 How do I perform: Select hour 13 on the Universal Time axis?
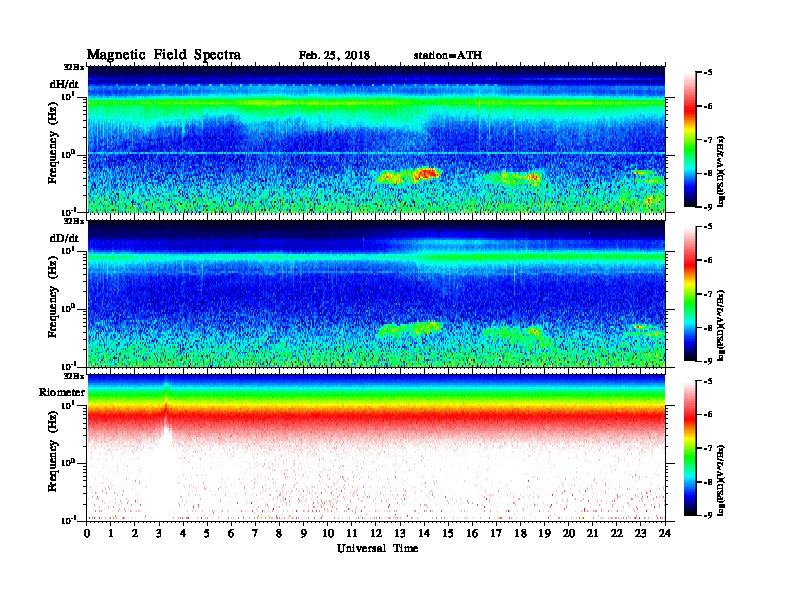click(400, 534)
